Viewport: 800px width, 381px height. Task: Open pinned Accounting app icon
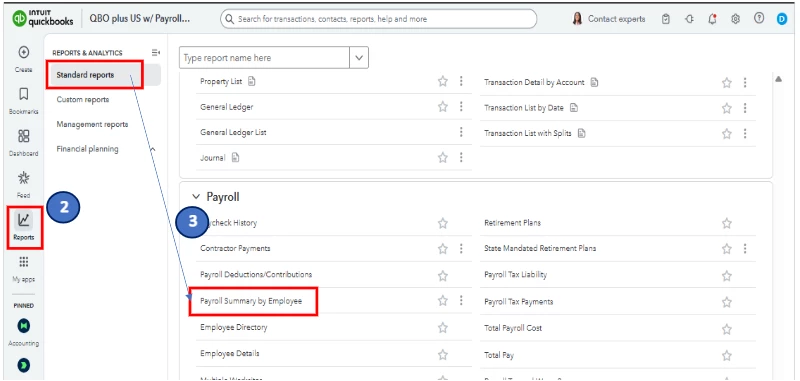coord(23,325)
